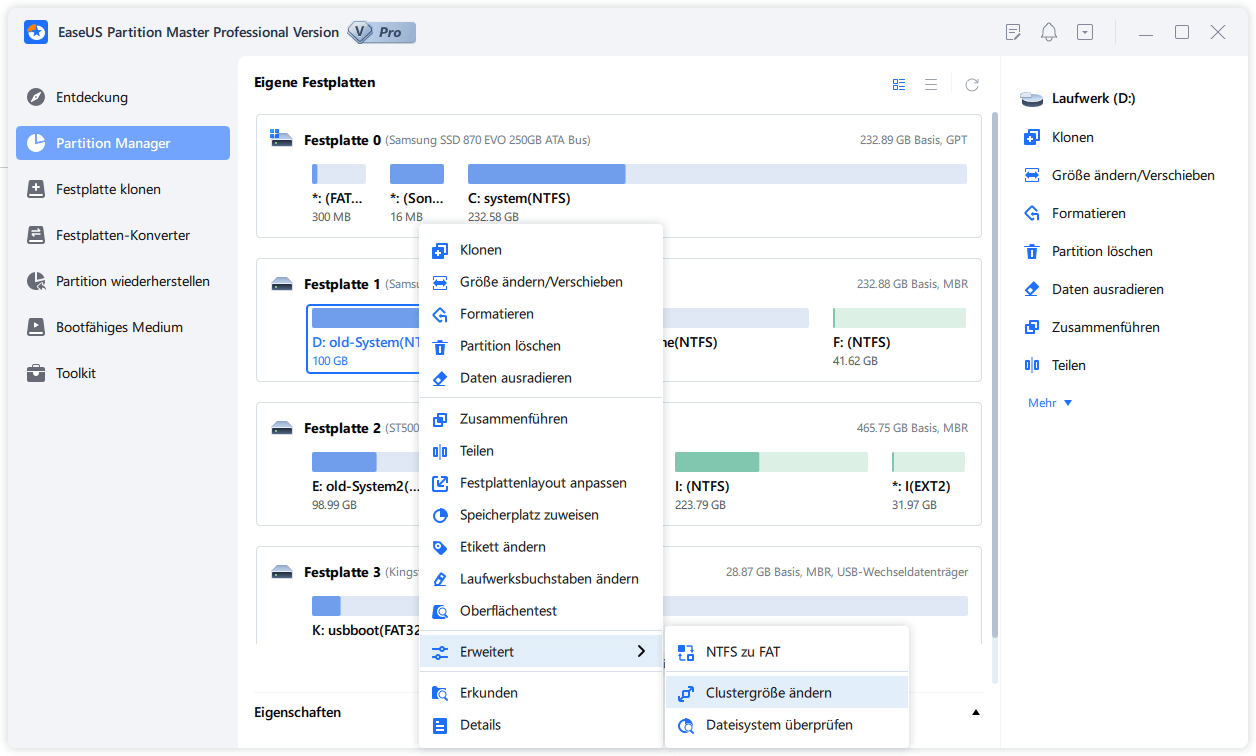
Task: Click the Klonen icon in the right panel
Action: [1032, 137]
